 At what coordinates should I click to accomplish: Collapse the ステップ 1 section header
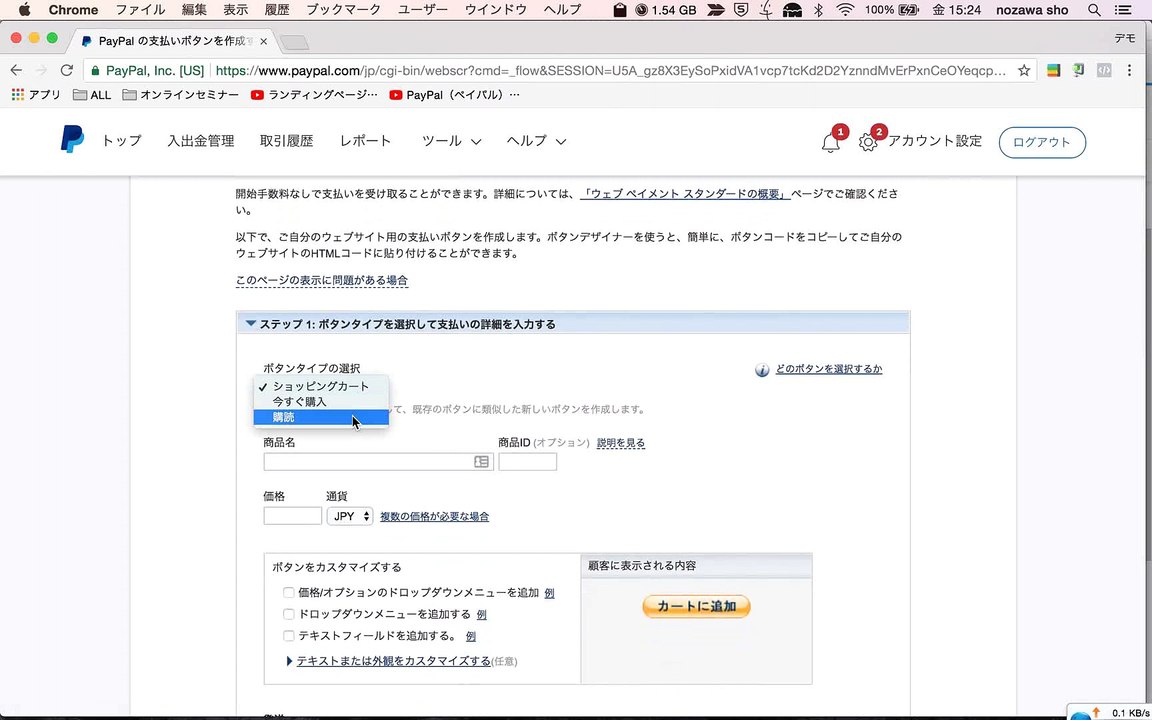[x=573, y=324]
